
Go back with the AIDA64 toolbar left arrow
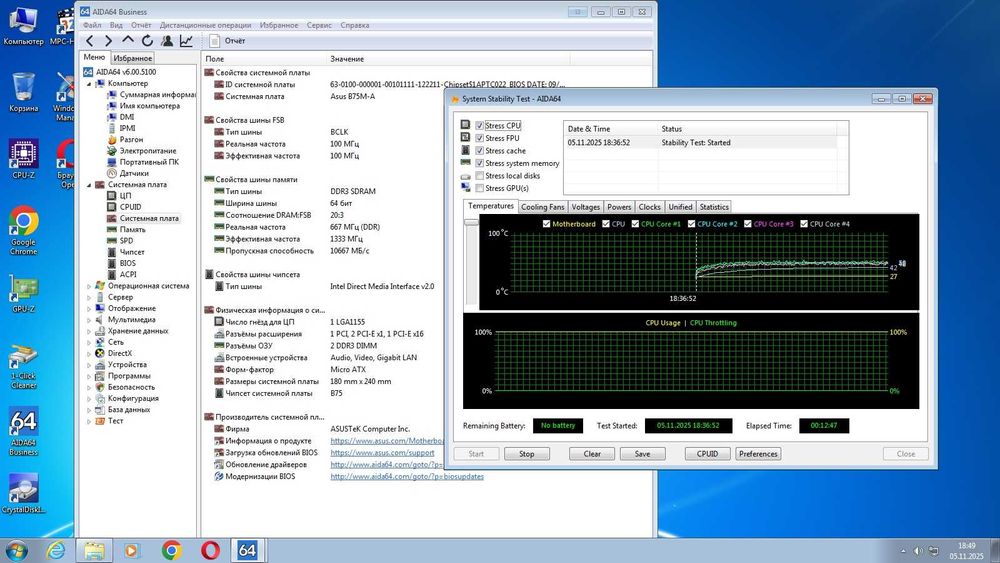(x=90, y=41)
